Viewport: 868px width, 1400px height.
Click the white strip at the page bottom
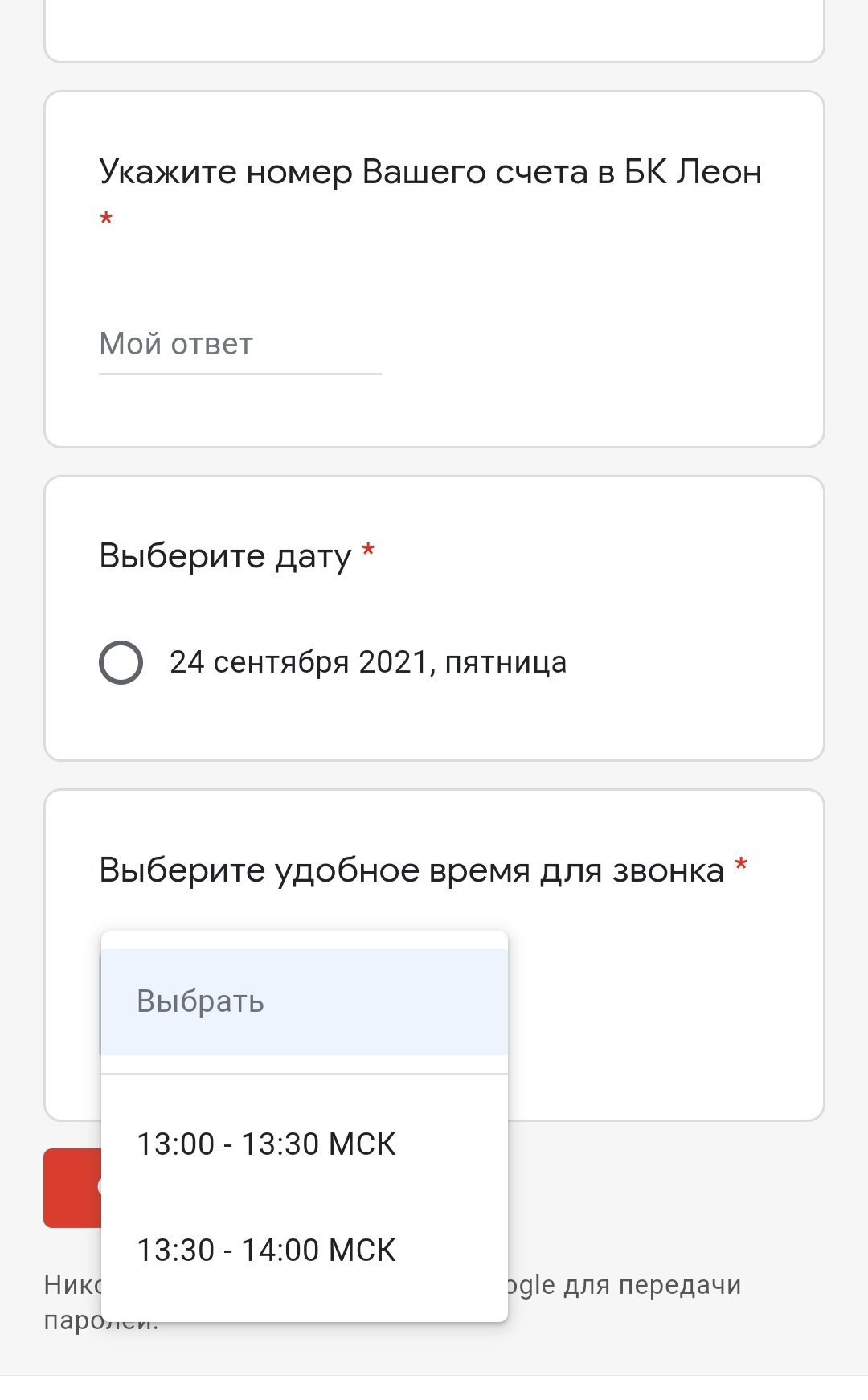click(434, 1387)
